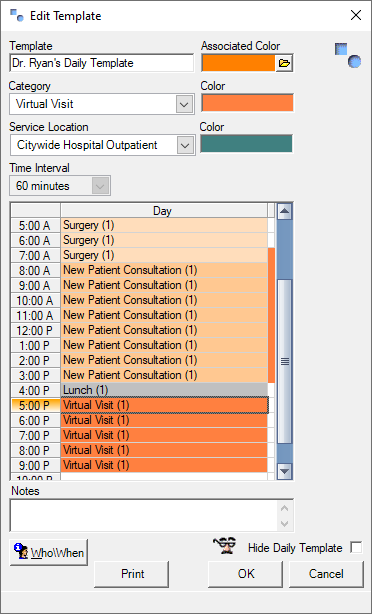This screenshot has width=372, height=614.
Task: Click the Notes box up scroll arrow
Action: point(285,508)
